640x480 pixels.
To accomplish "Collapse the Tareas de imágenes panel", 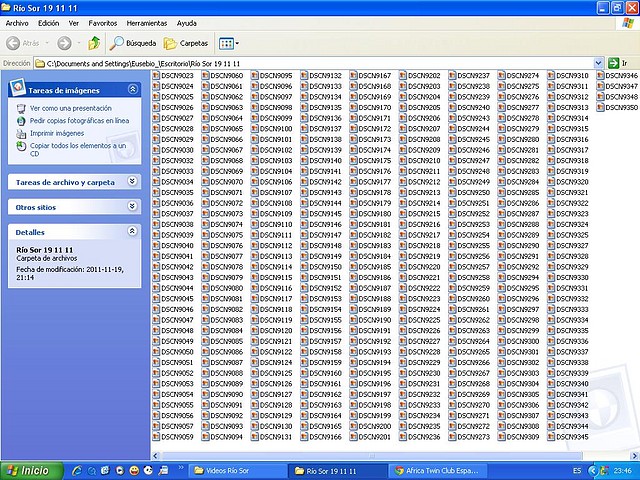I will pyautogui.click(x=133, y=89).
